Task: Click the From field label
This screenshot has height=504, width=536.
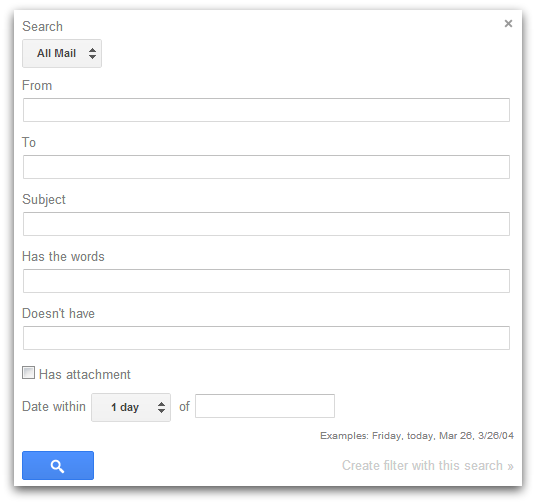Action: click(37, 85)
